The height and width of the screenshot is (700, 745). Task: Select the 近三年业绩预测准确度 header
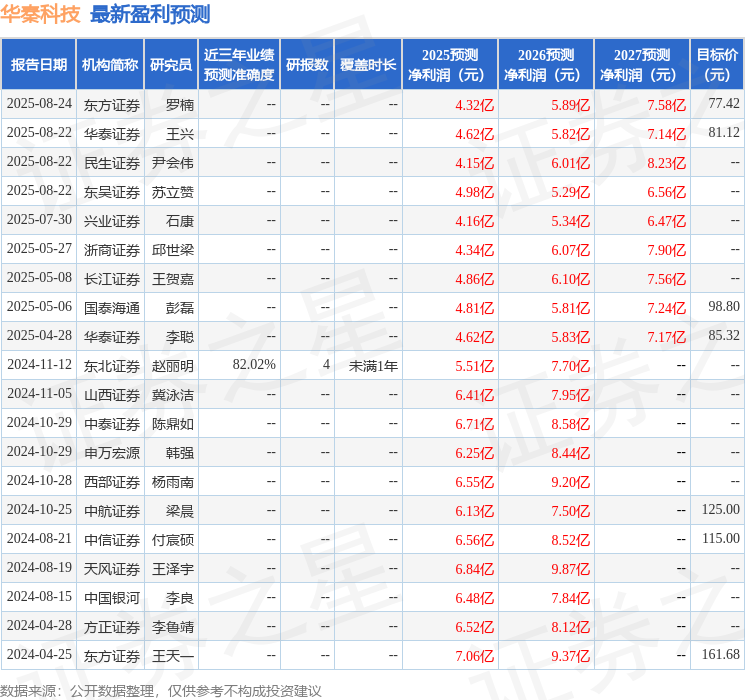pos(239,65)
